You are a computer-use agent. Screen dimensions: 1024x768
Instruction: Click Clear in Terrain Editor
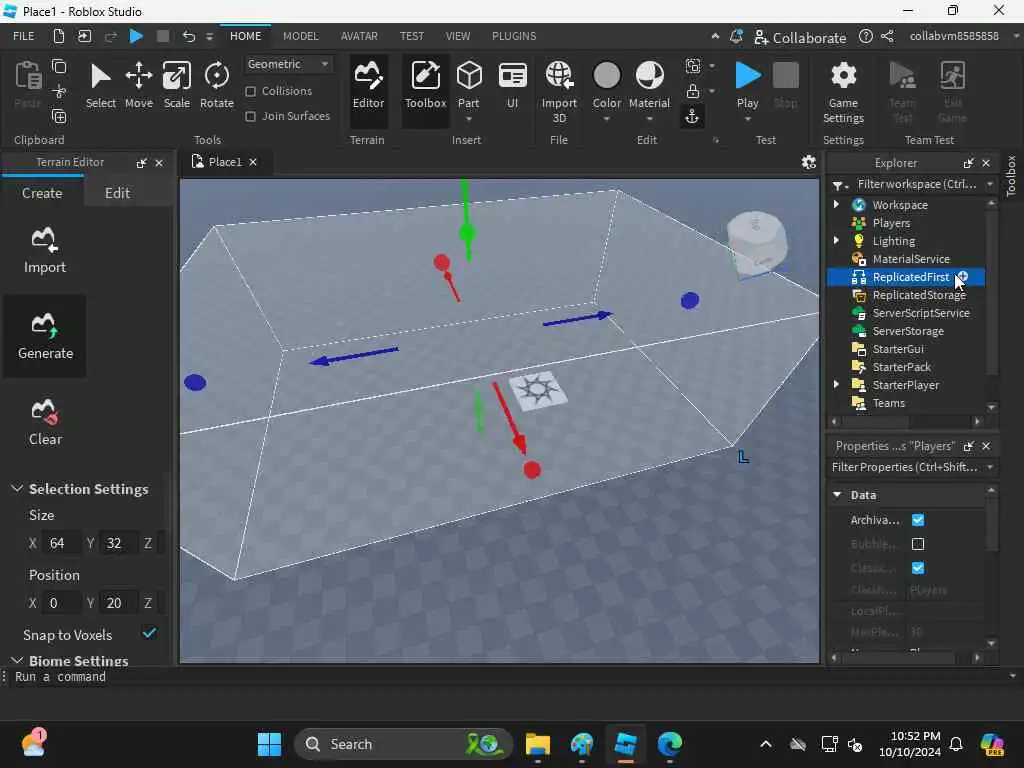pos(44,423)
